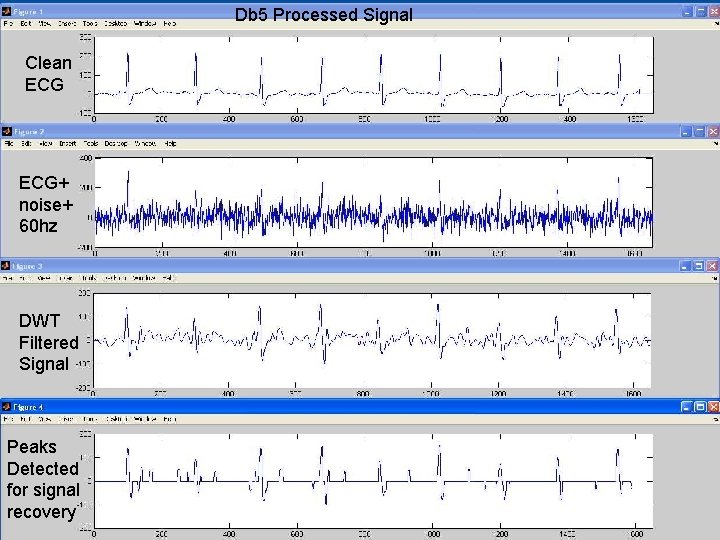Minimize the Figure 1 window
The height and width of the screenshot is (540, 720).
(687, 12)
